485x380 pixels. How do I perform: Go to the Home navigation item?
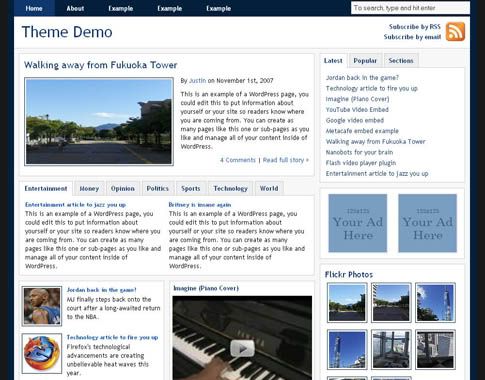pos(34,8)
